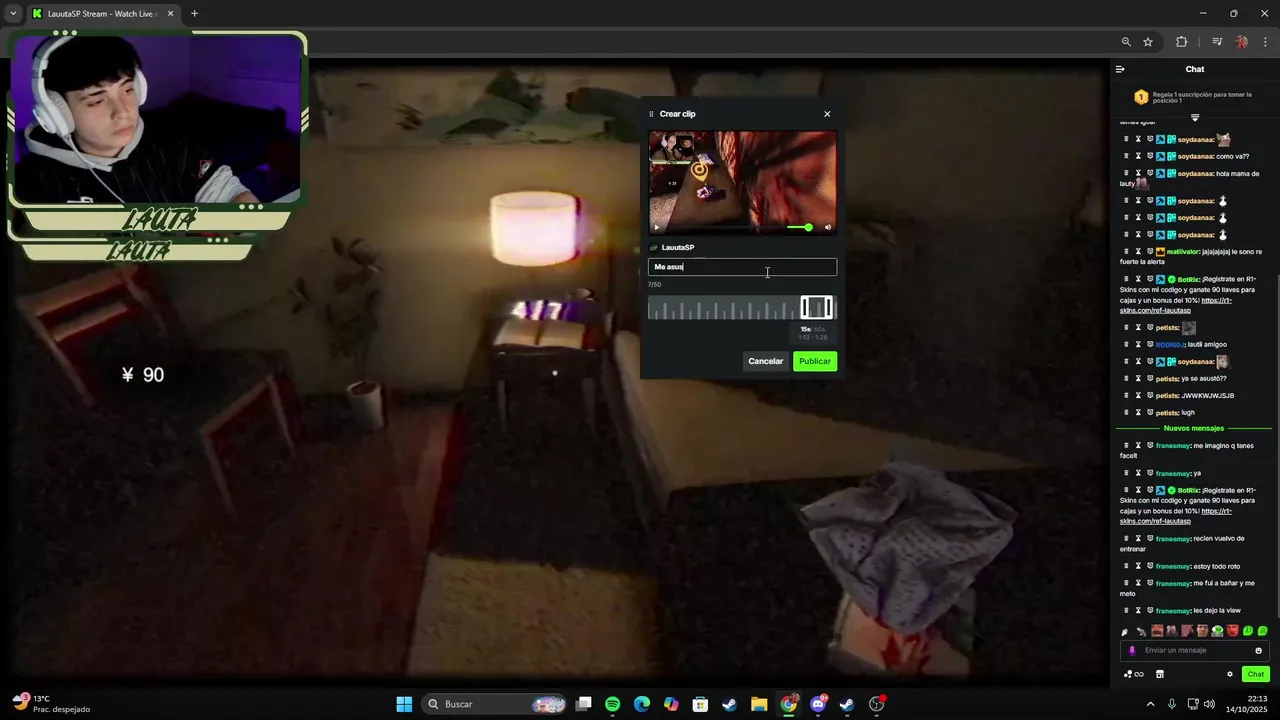Open the emoji picker in chat input
Image resolution: width=1280 pixels, height=720 pixels.
(1259, 650)
